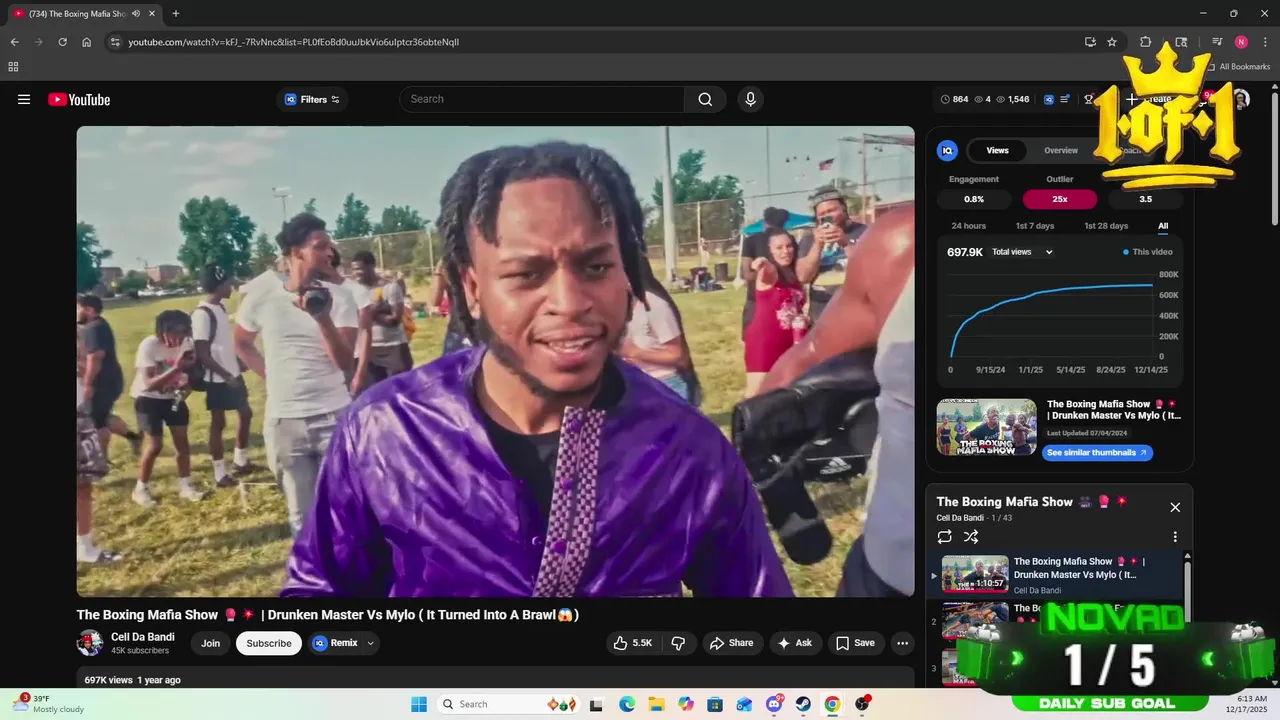Open the trophy achievements icon
Viewport: 1280px width, 720px height.
tap(1088, 99)
